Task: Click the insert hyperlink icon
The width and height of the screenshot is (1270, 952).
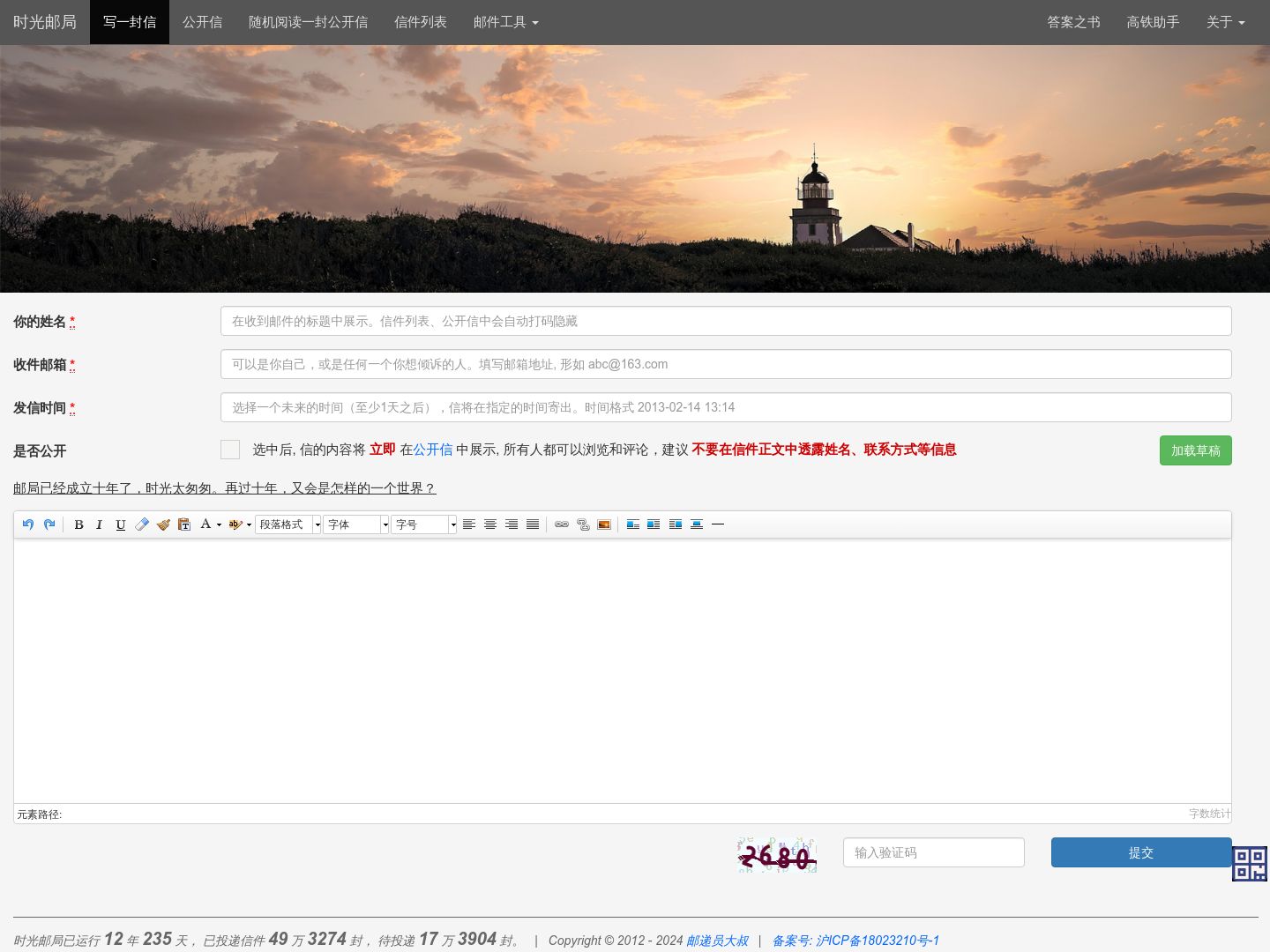Action: [562, 524]
